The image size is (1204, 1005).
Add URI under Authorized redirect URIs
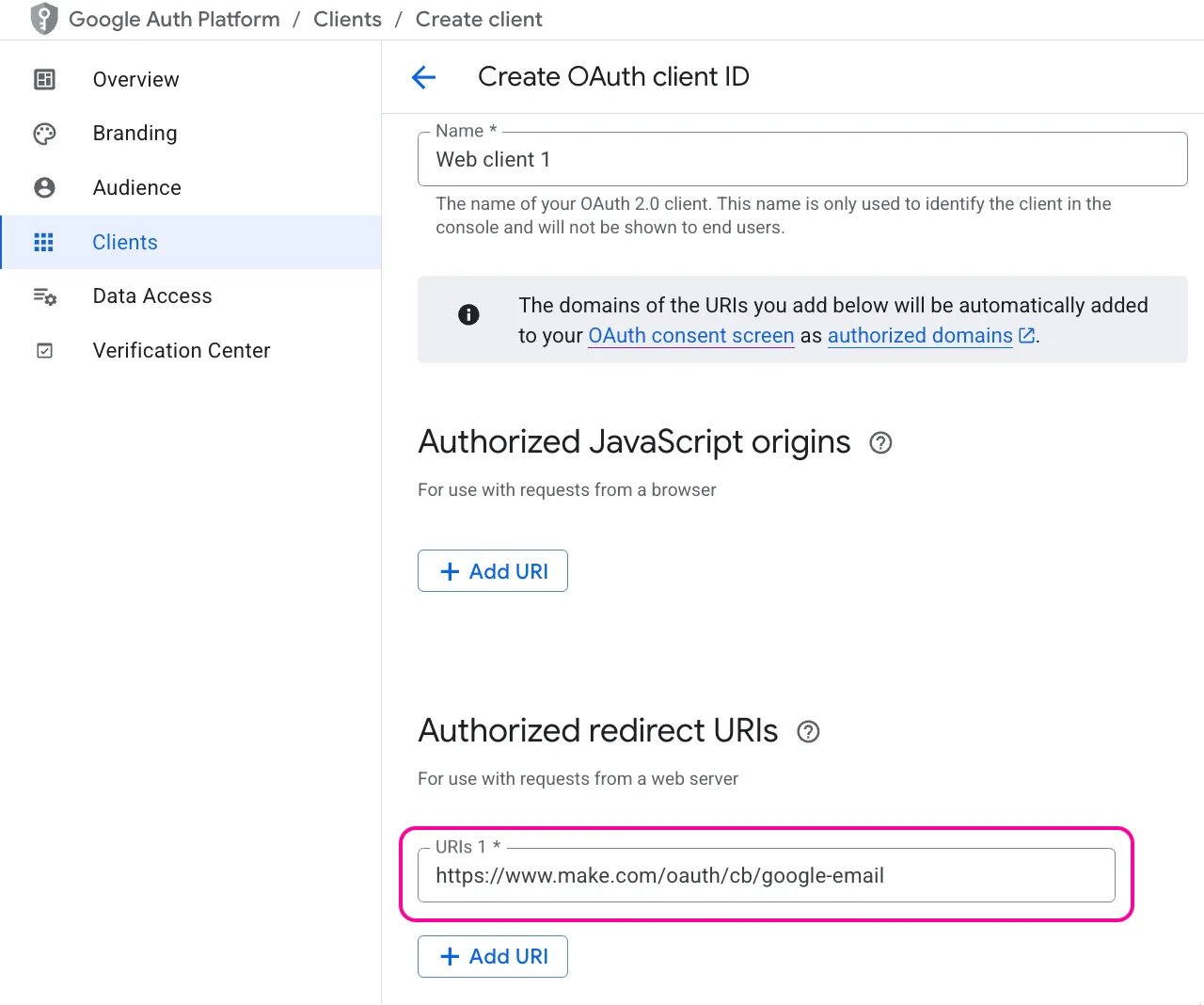point(493,956)
